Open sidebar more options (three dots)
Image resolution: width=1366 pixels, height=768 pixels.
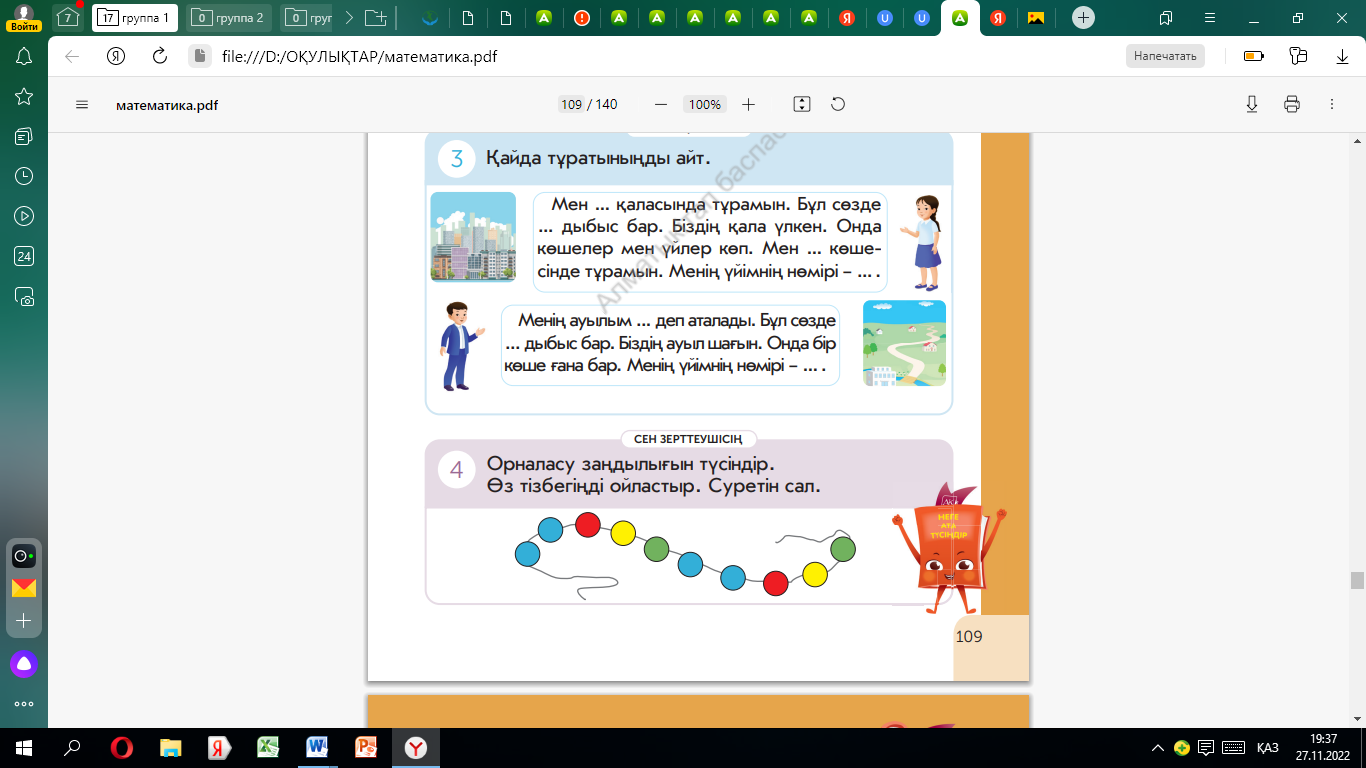[24, 704]
